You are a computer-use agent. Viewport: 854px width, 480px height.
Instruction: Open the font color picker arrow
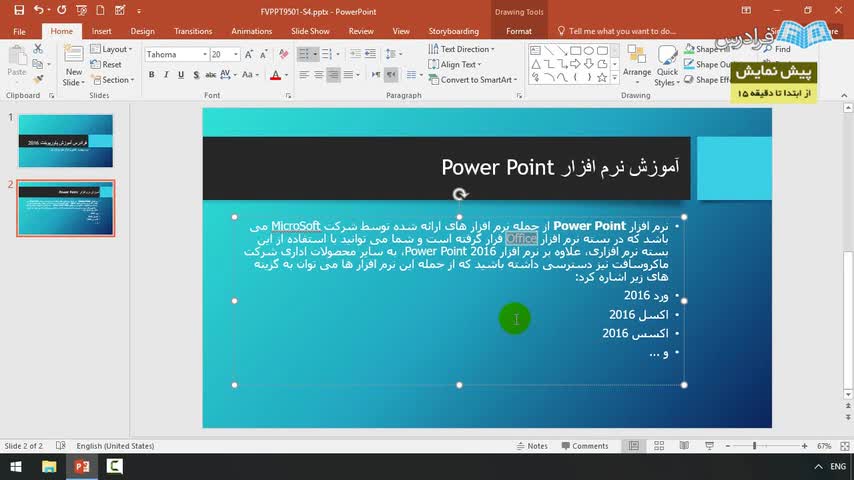coord(286,75)
